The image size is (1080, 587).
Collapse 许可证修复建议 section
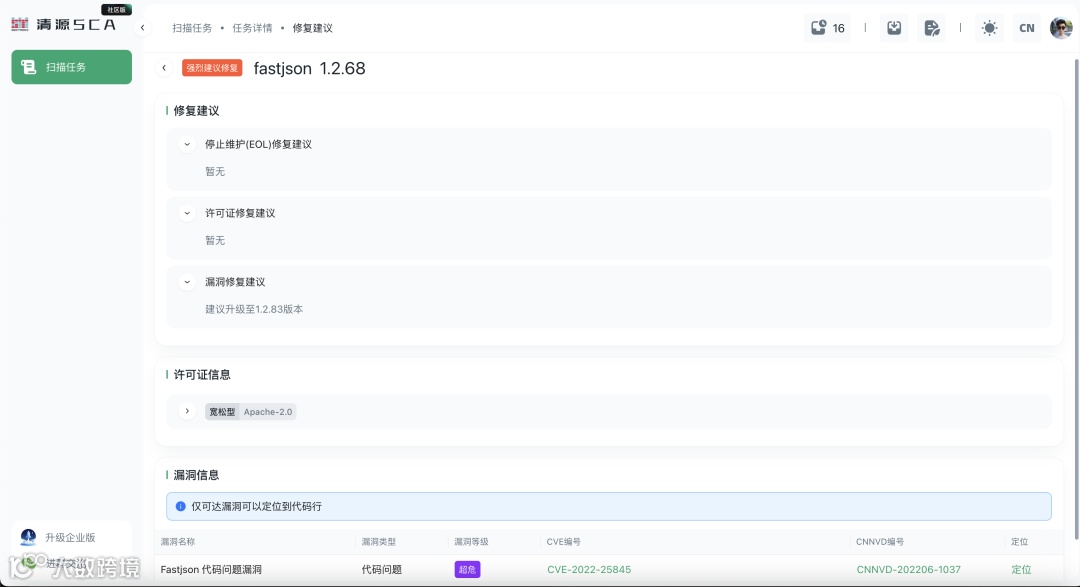point(187,213)
